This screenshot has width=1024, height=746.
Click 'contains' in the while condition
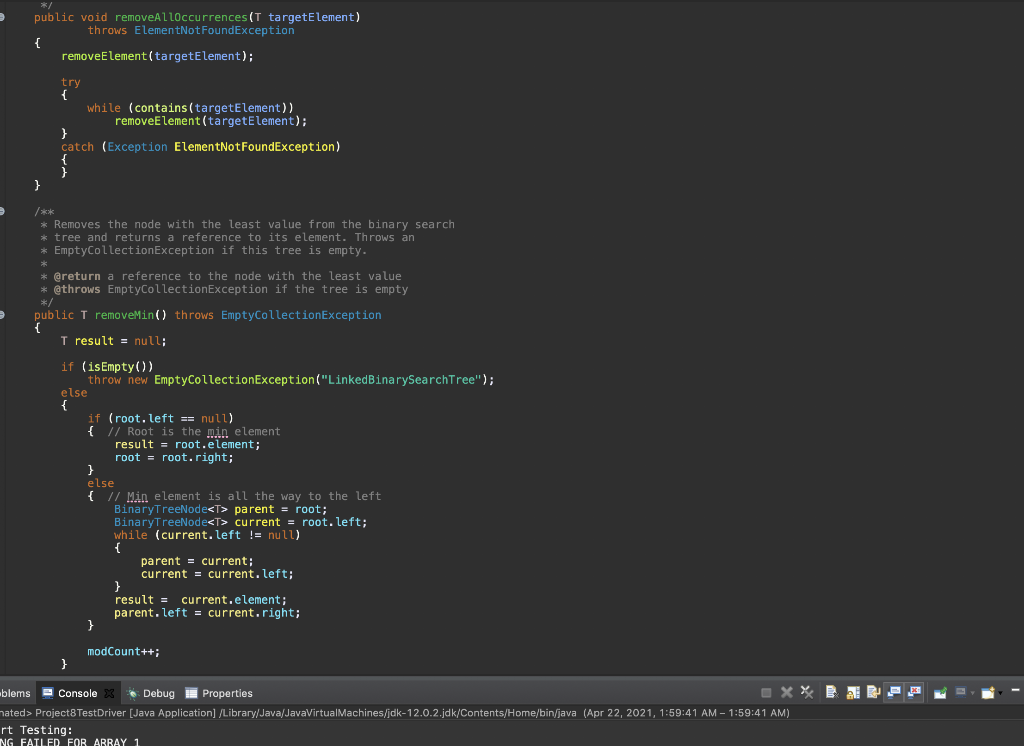coord(161,108)
